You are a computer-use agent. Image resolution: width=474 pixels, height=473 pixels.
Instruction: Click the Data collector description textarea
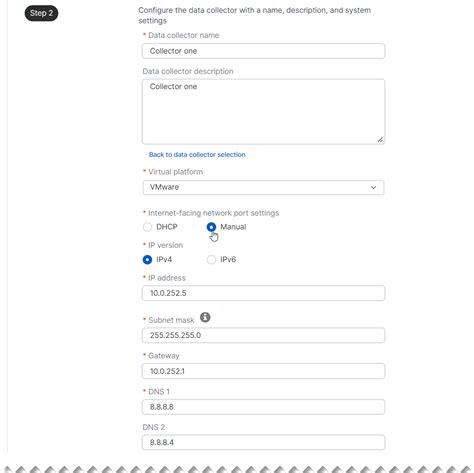pos(263,111)
